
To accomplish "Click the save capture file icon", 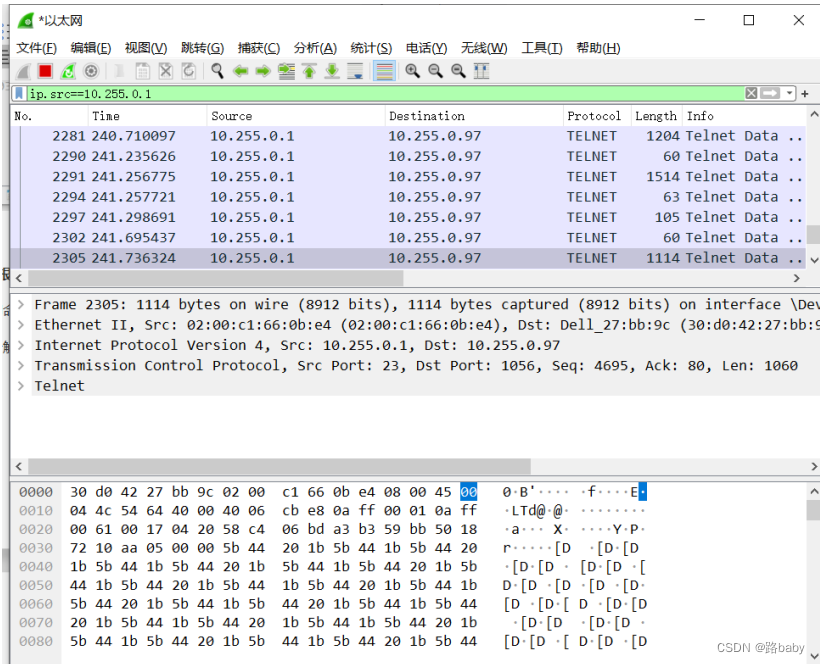I will point(142,71).
